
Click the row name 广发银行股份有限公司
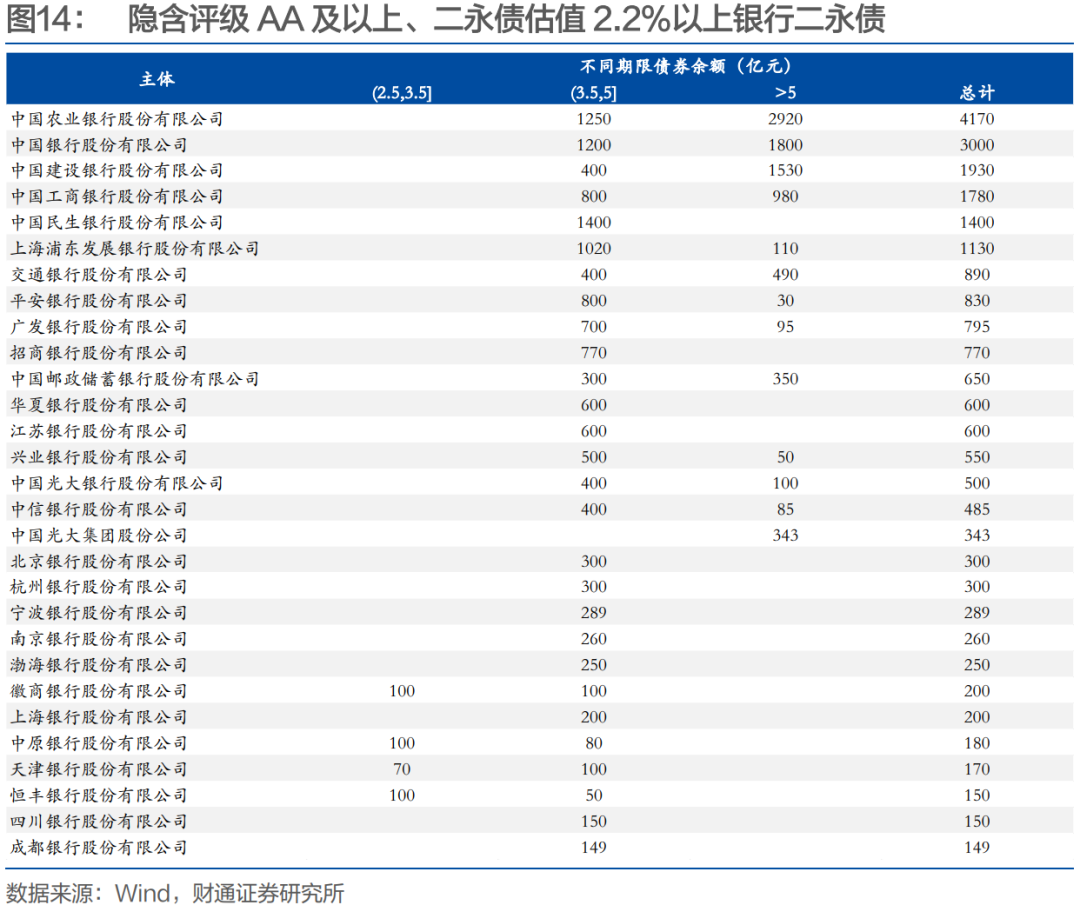(99, 327)
